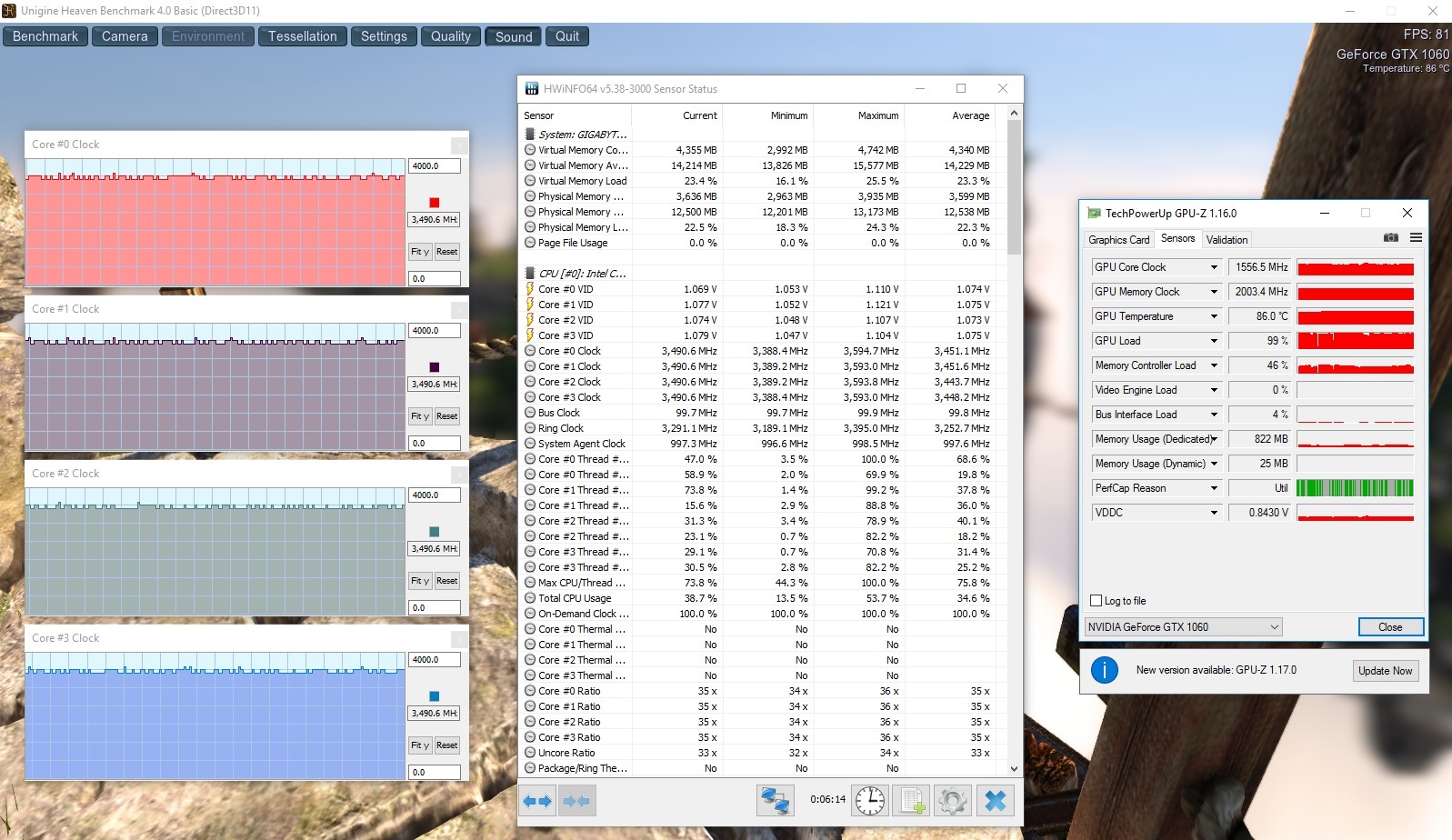Select the Sensors tab in GPU-Z
Viewport: 1452px width, 840px height.
1178,238
